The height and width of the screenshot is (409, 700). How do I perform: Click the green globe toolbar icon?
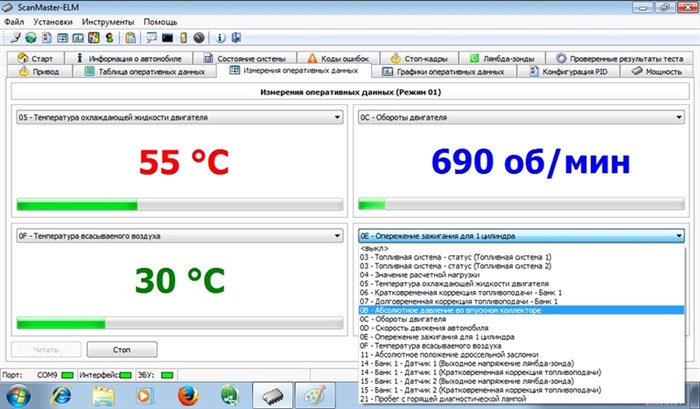[33, 38]
